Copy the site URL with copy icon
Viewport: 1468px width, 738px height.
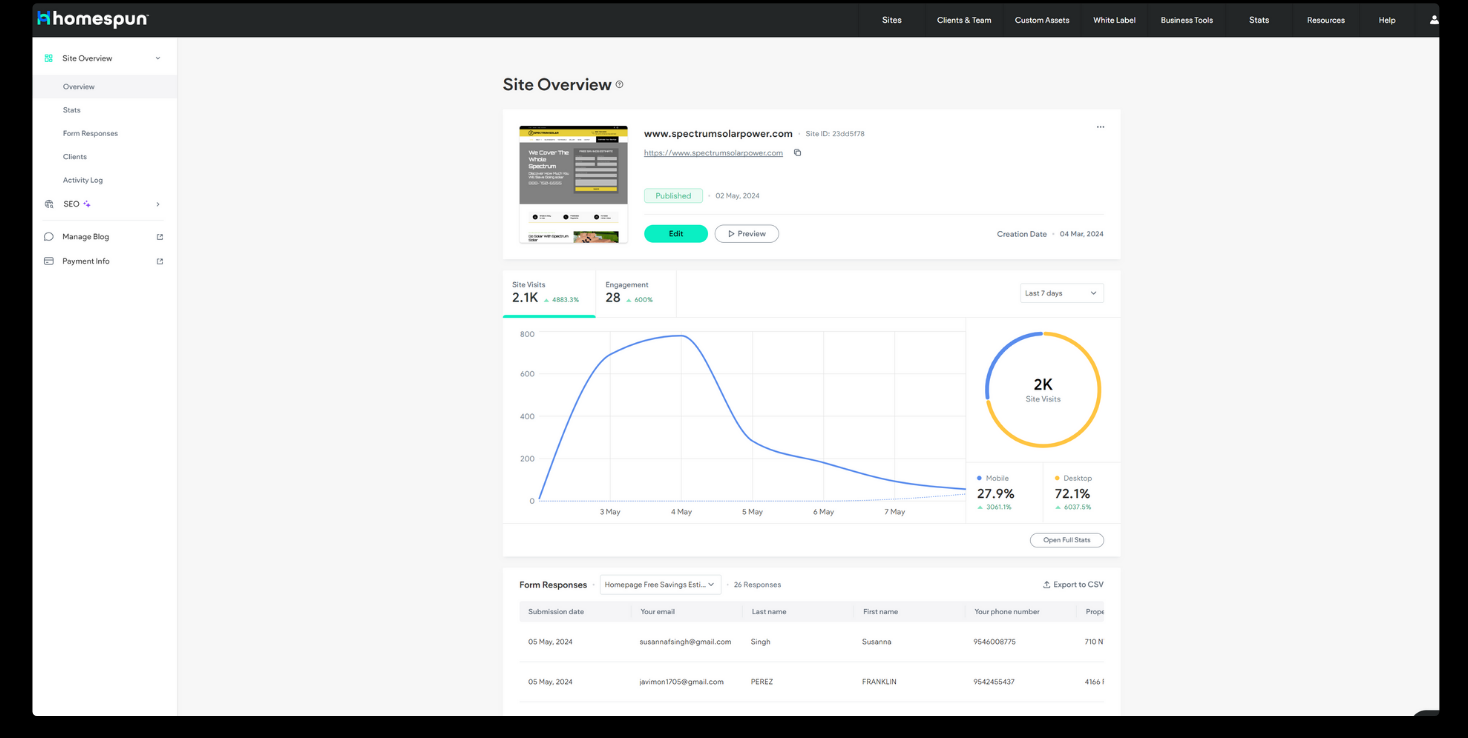[797, 153]
